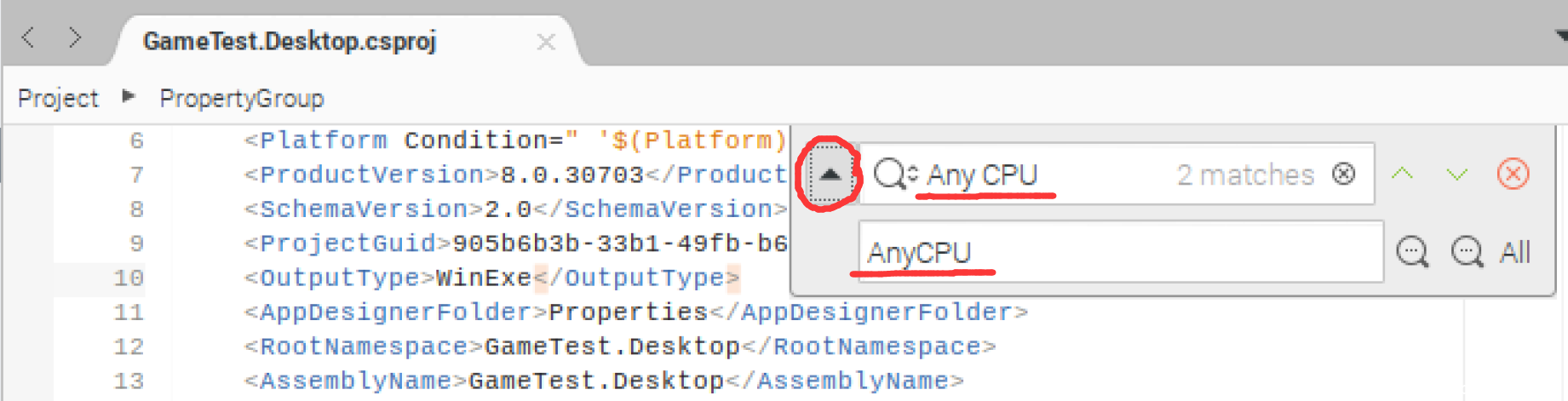Screen dimensions: 1568x401
Task: Click line number 10 in the gutter
Action: (129, 278)
